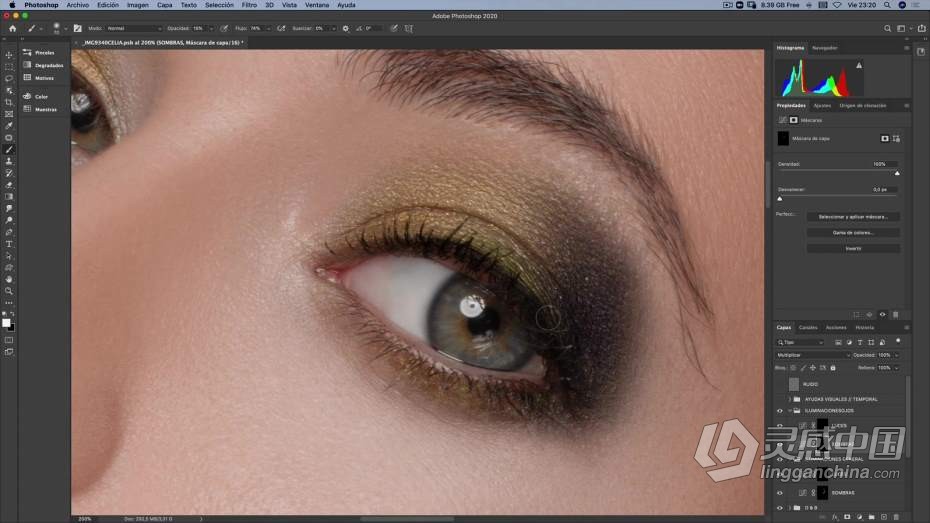Select the Move tool in the toolbar

(x=9, y=55)
